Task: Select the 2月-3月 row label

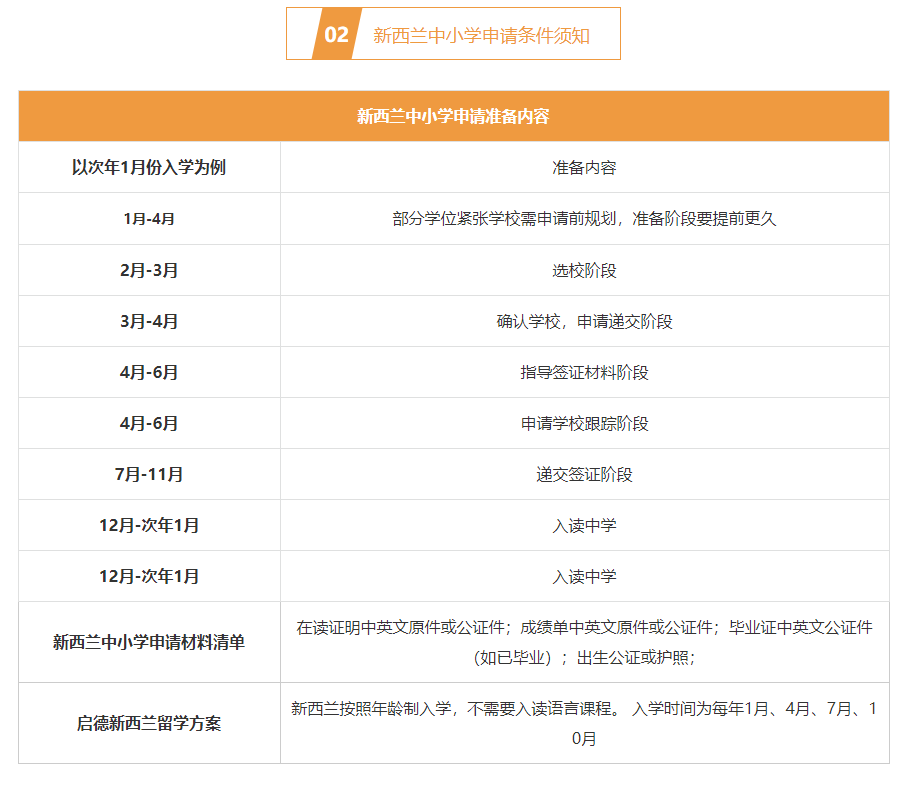Action: click(x=148, y=269)
